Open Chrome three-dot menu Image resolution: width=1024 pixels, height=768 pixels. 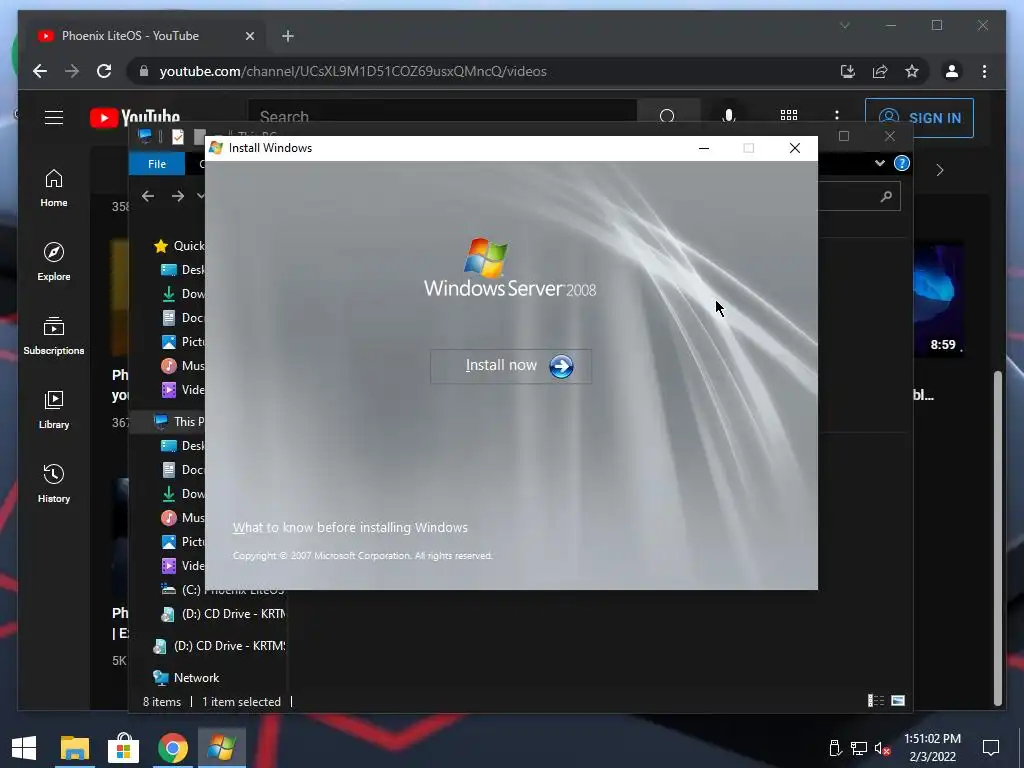[x=984, y=71]
